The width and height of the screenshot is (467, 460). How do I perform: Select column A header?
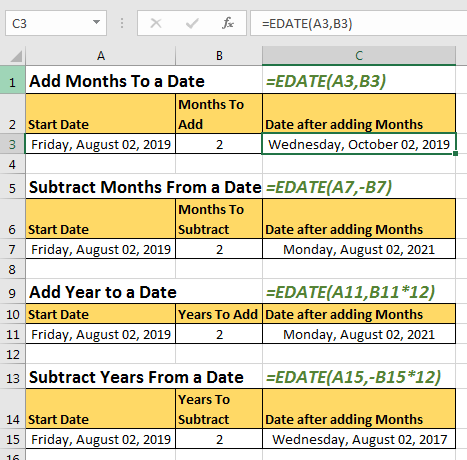pyautogui.click(x=101, y=56)
